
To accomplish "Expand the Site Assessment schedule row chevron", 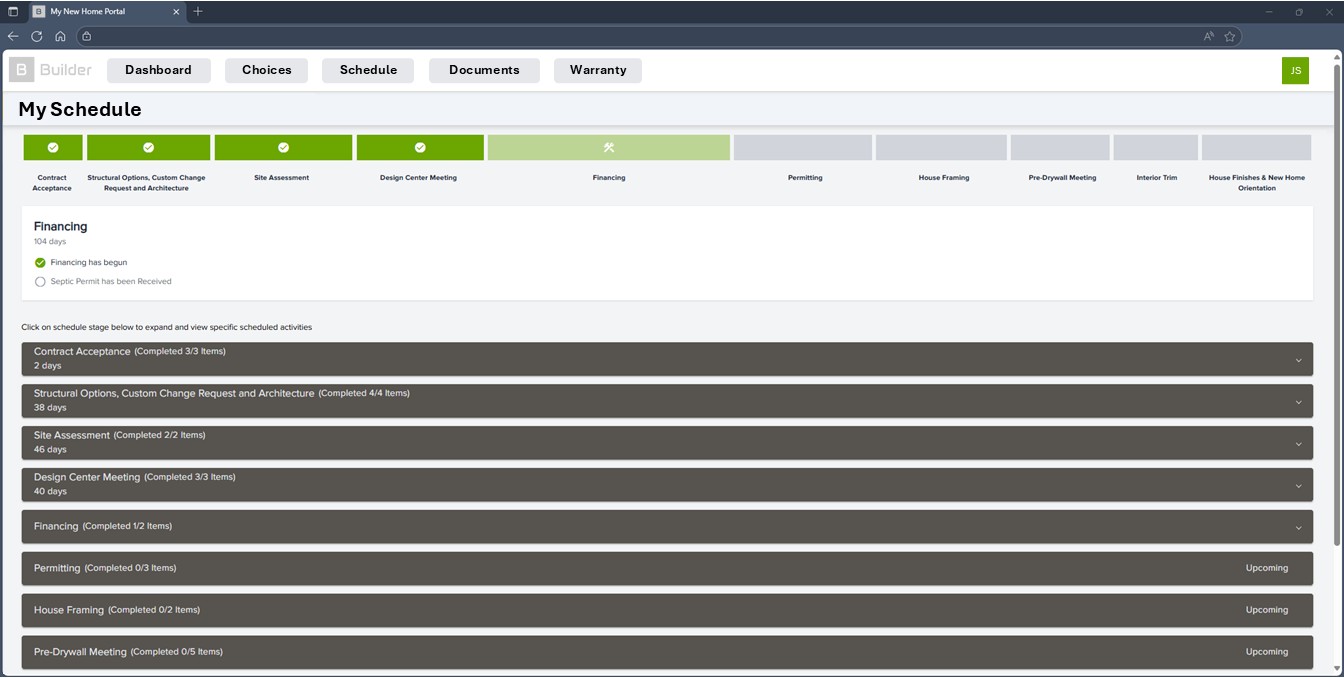I will (x=1298, y=444).
